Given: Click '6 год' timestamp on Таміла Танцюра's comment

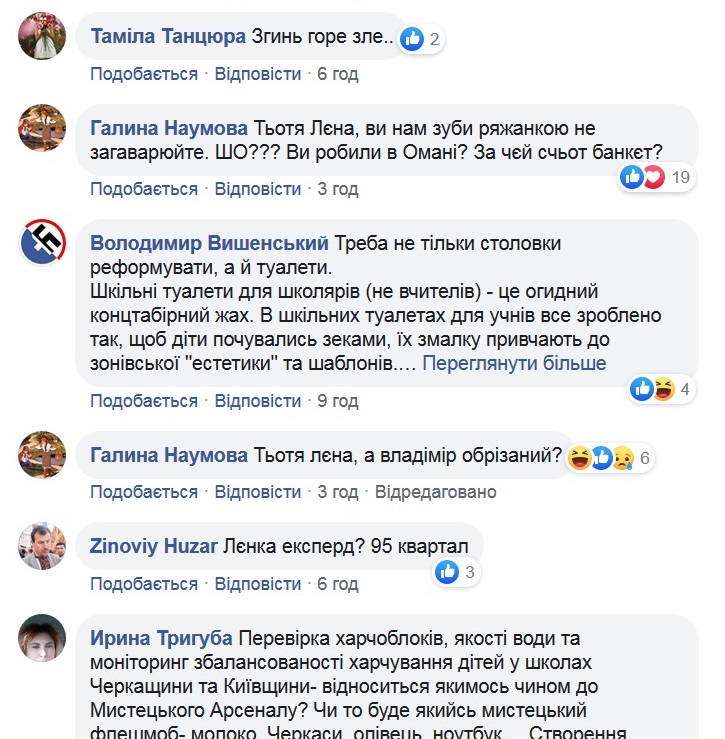Looking at the screenshot, I should click(338, 74).
